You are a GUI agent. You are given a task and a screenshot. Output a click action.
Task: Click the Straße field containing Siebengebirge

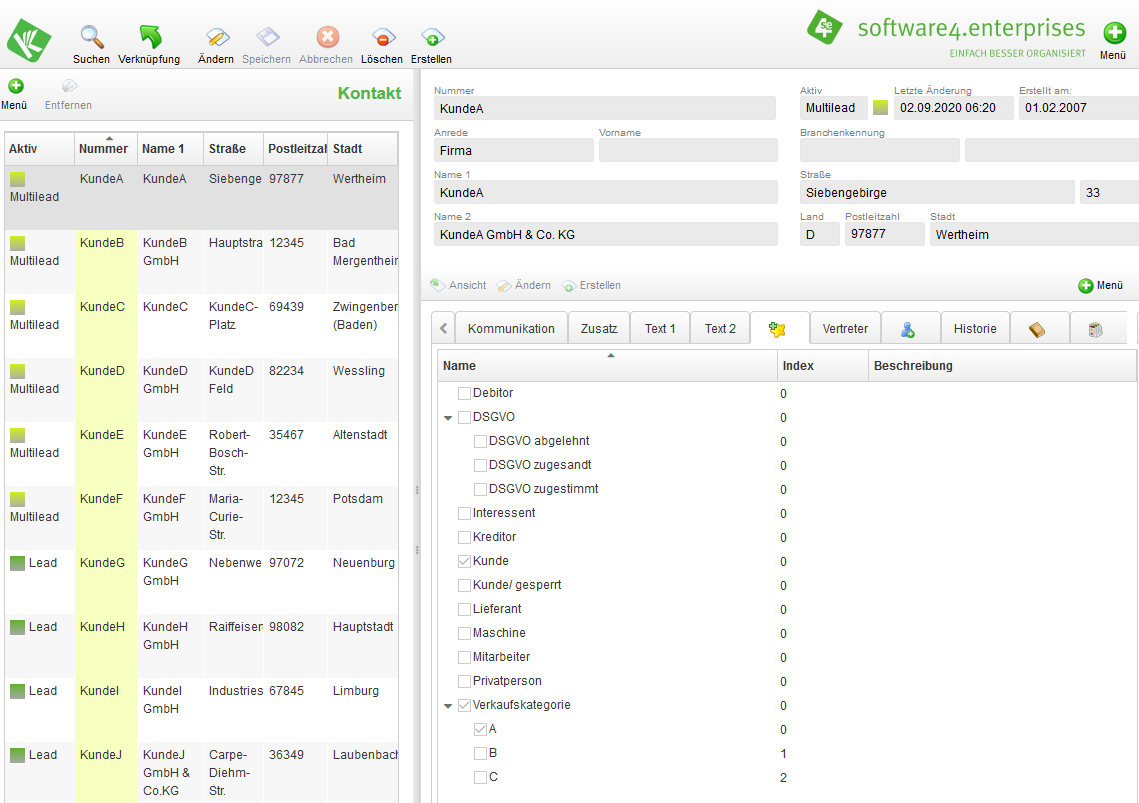tap(937, 193)
